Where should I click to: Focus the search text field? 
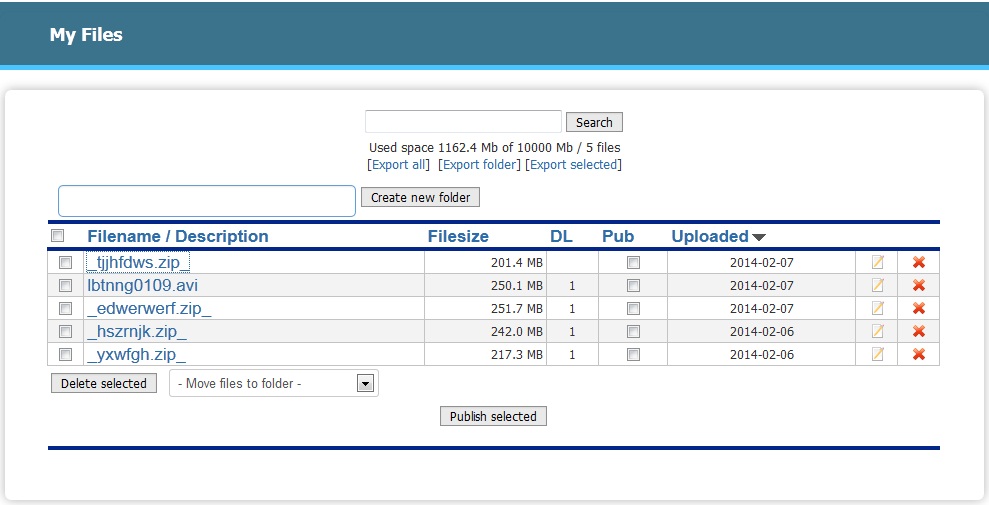tap(463, 122)
